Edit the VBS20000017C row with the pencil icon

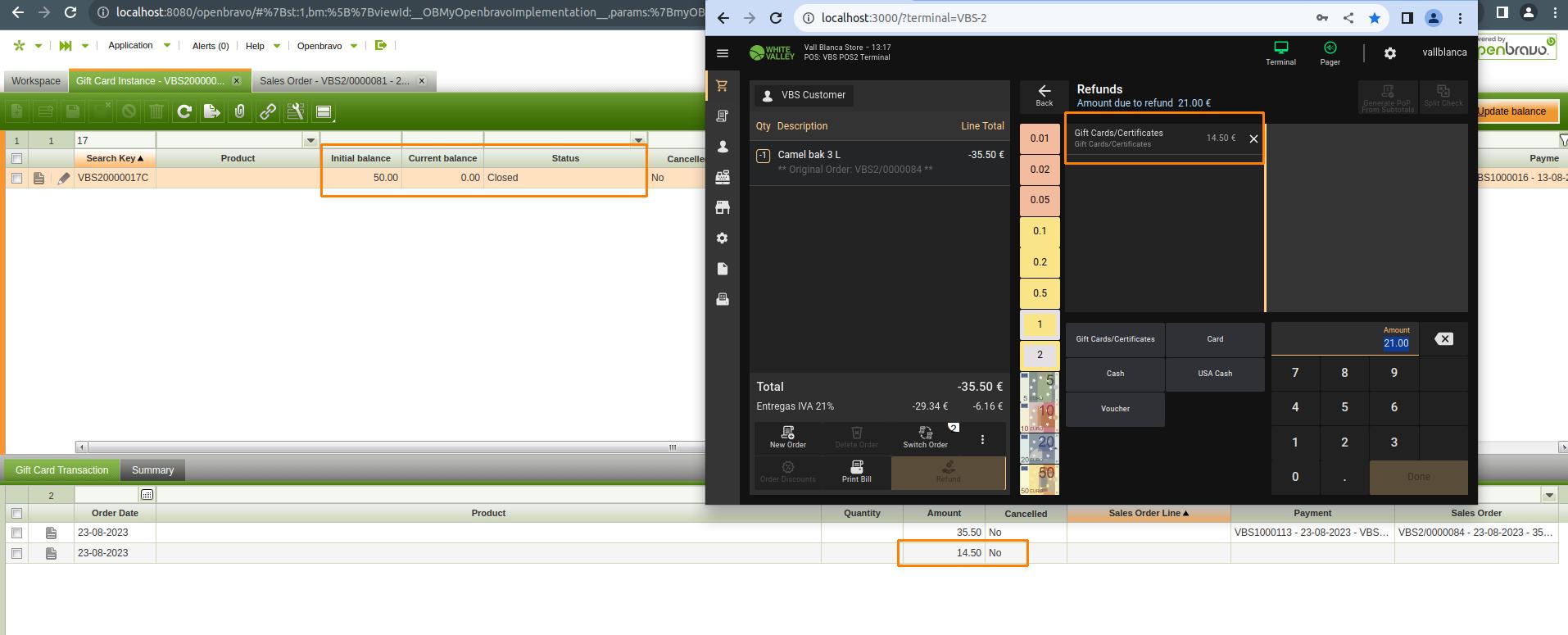tap(64, 178)
